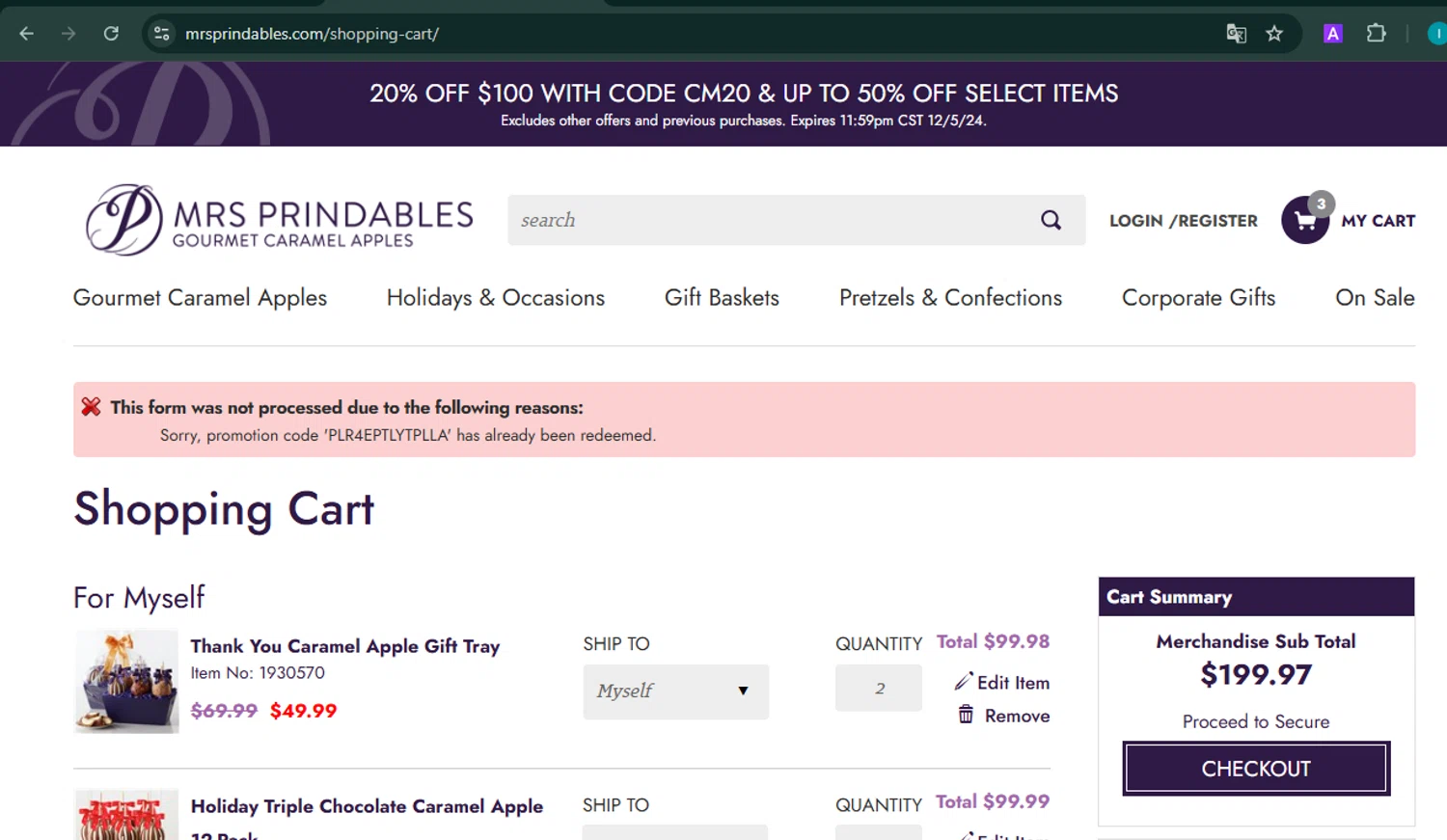
Task: Open Holidays & Occasions menu
Action: click(x=495, y=298)
